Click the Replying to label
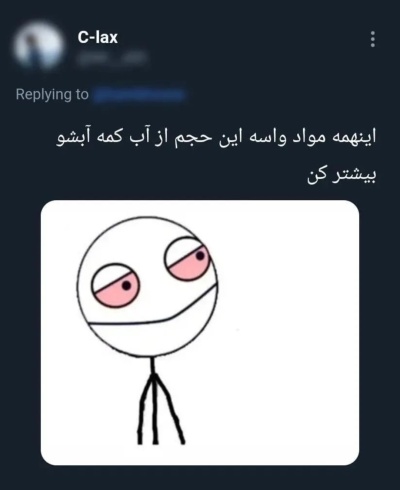Image resolution: width=400 pixels, height=490 pixels. (52, 94)
